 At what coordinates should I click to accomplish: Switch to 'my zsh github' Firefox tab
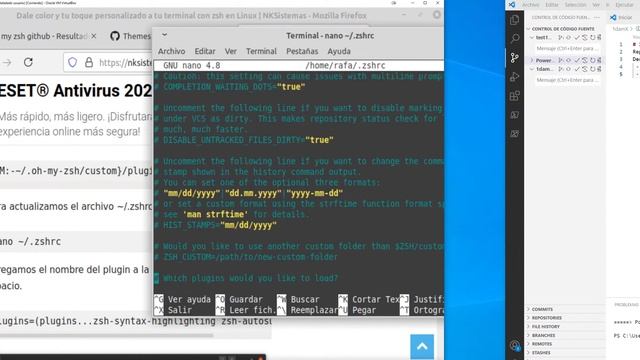[44, 36]
